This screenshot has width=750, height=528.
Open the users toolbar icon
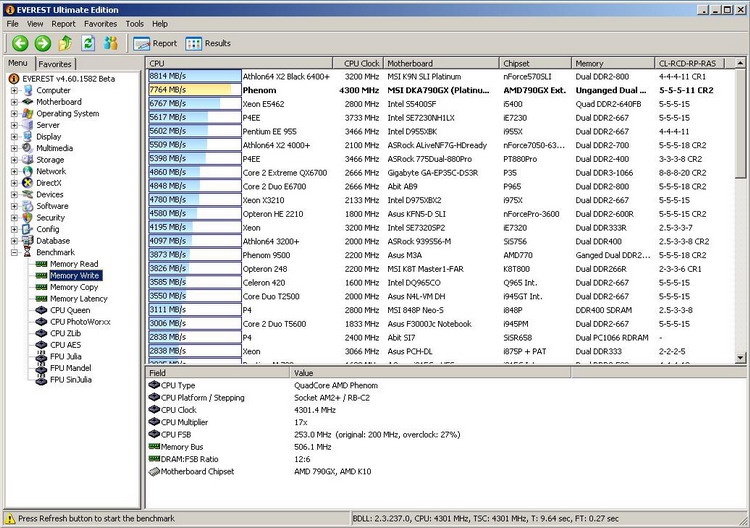coord(110,44)
